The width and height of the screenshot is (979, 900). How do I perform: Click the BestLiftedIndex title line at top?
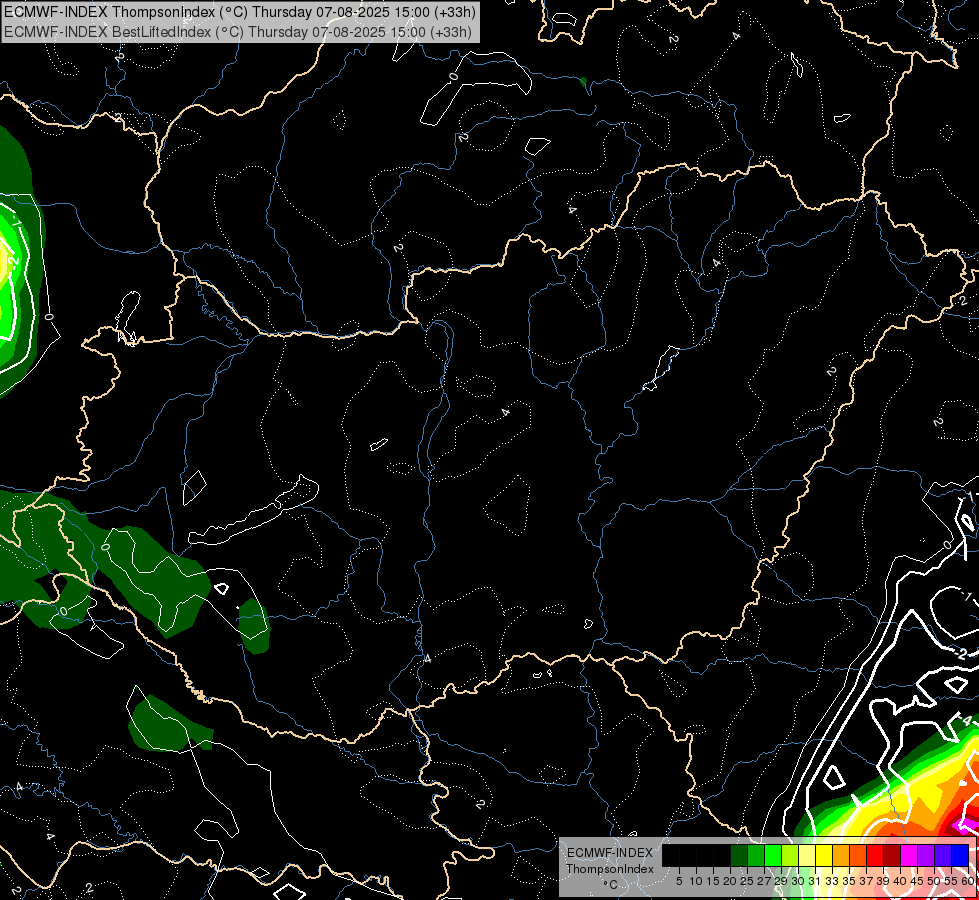click(x=238, y=31)
